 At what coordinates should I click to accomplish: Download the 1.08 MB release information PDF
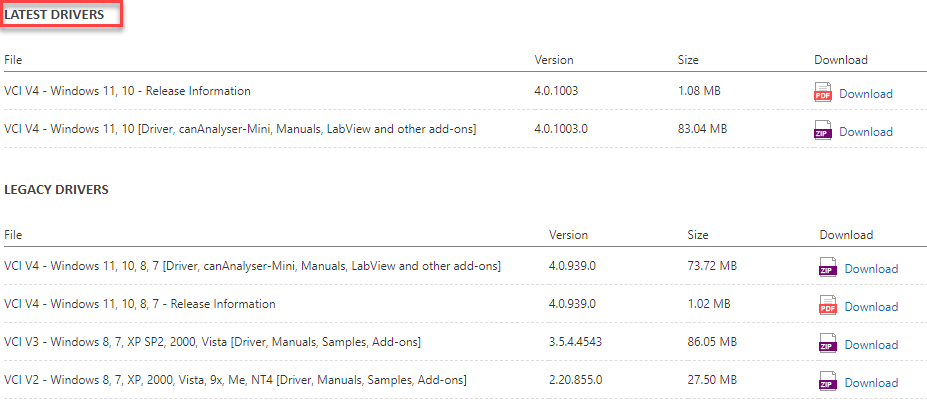(865, 94)
